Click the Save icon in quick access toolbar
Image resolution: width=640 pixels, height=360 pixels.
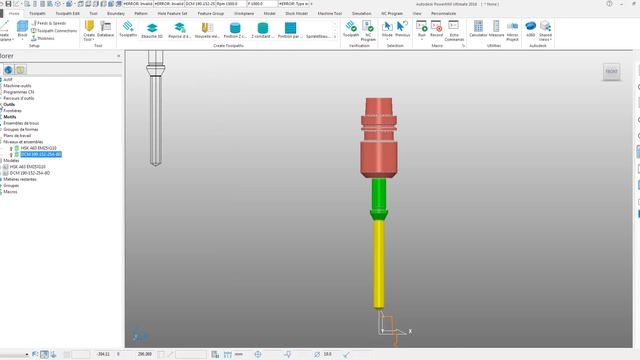[8, 4]
